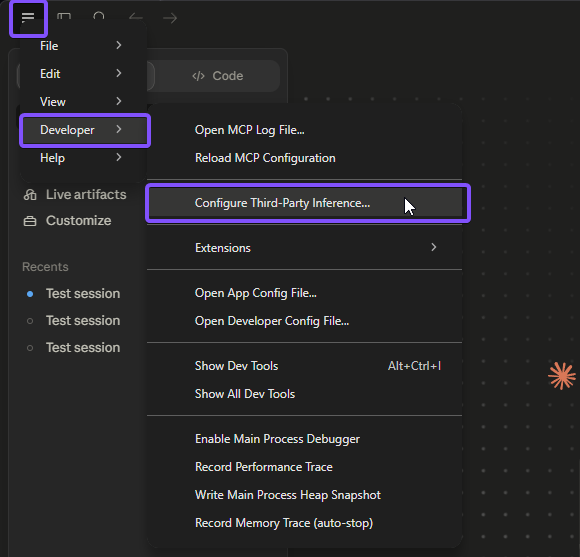
Task: Click the chevron next to View
Action: (119, 101)
